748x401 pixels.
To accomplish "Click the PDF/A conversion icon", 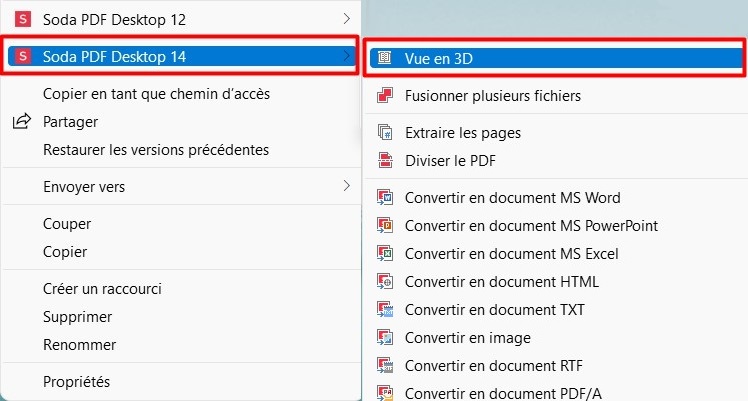I will click(x=384, y=393).
